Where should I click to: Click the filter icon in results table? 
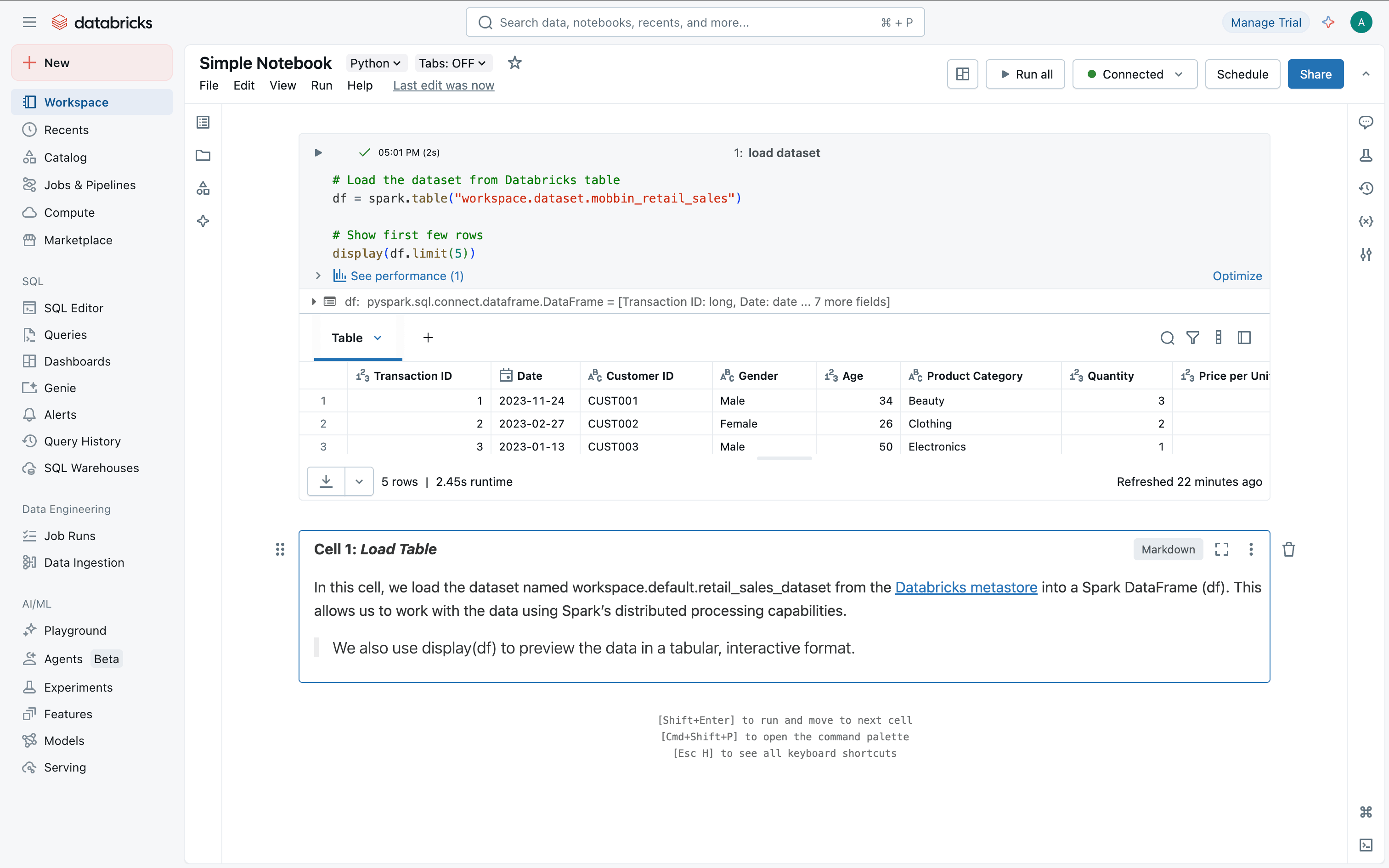click(1193, 338)
